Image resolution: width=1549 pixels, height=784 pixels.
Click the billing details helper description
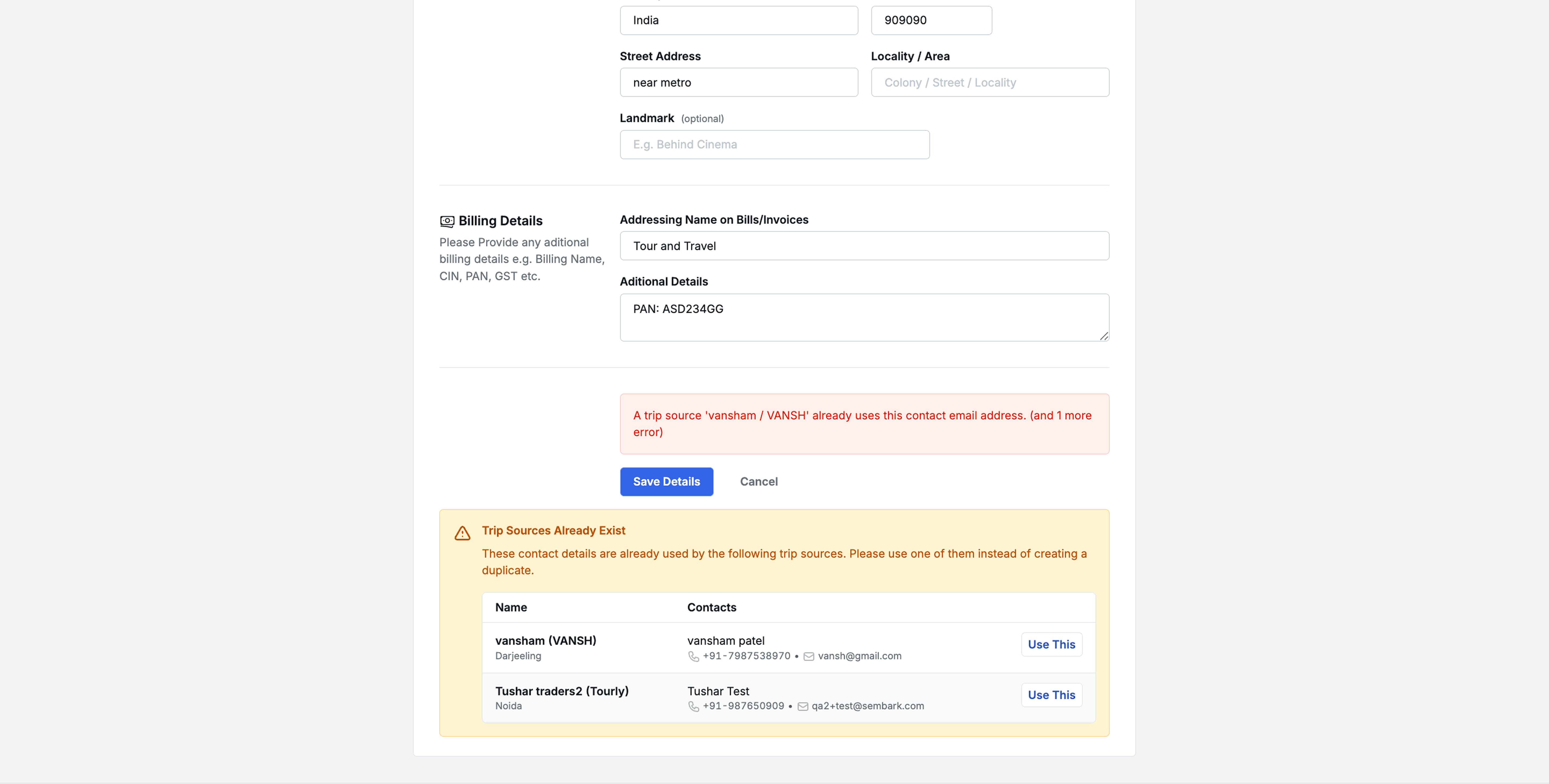(522, 259)
